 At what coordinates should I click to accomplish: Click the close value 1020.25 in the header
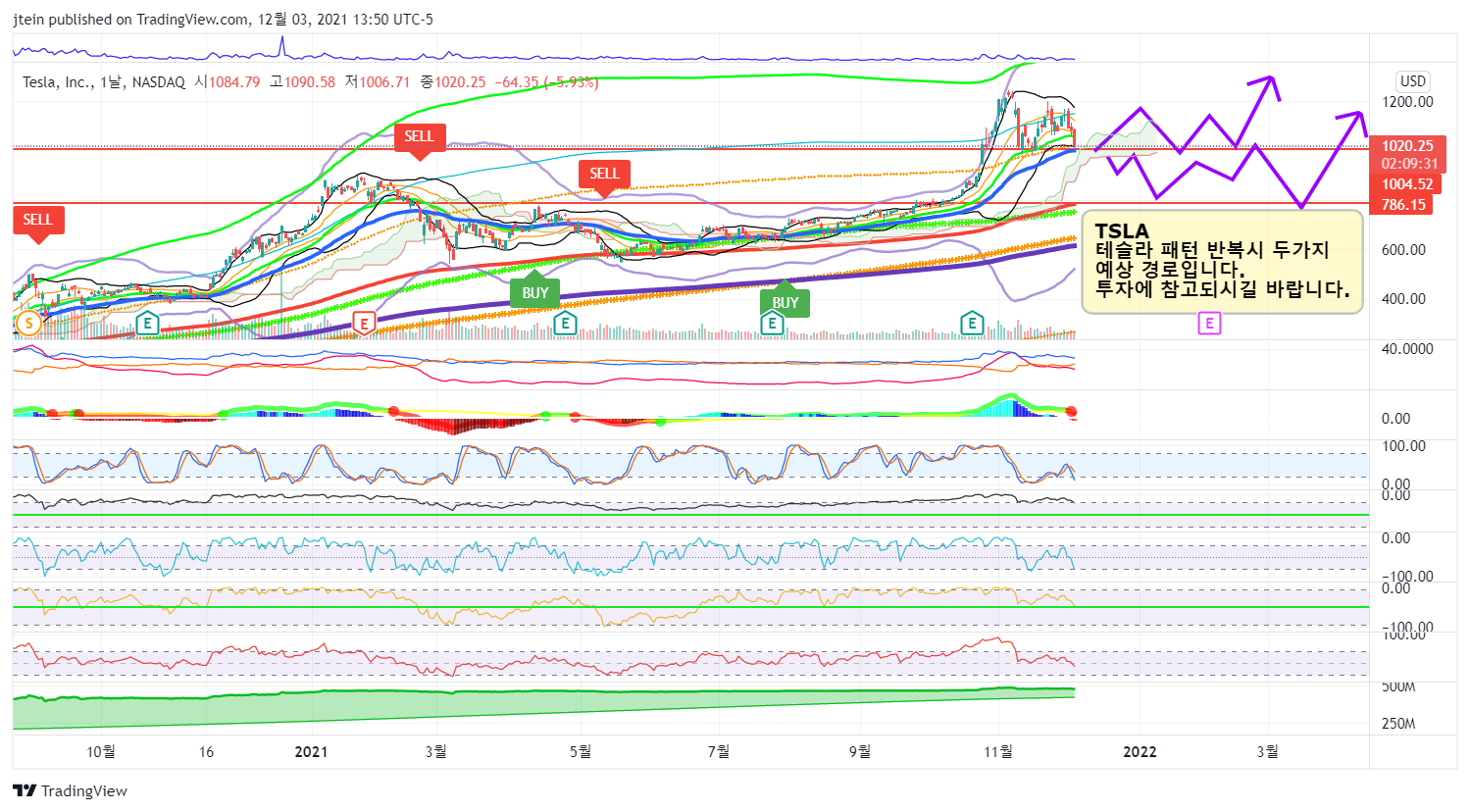pyautogui.click(x=460, y=82)
